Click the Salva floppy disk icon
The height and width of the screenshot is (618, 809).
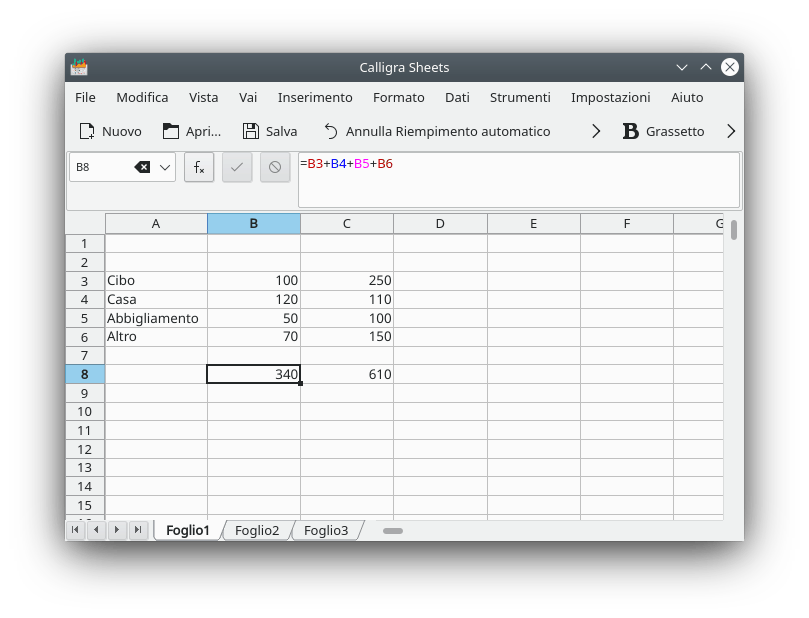coord(251,131)
